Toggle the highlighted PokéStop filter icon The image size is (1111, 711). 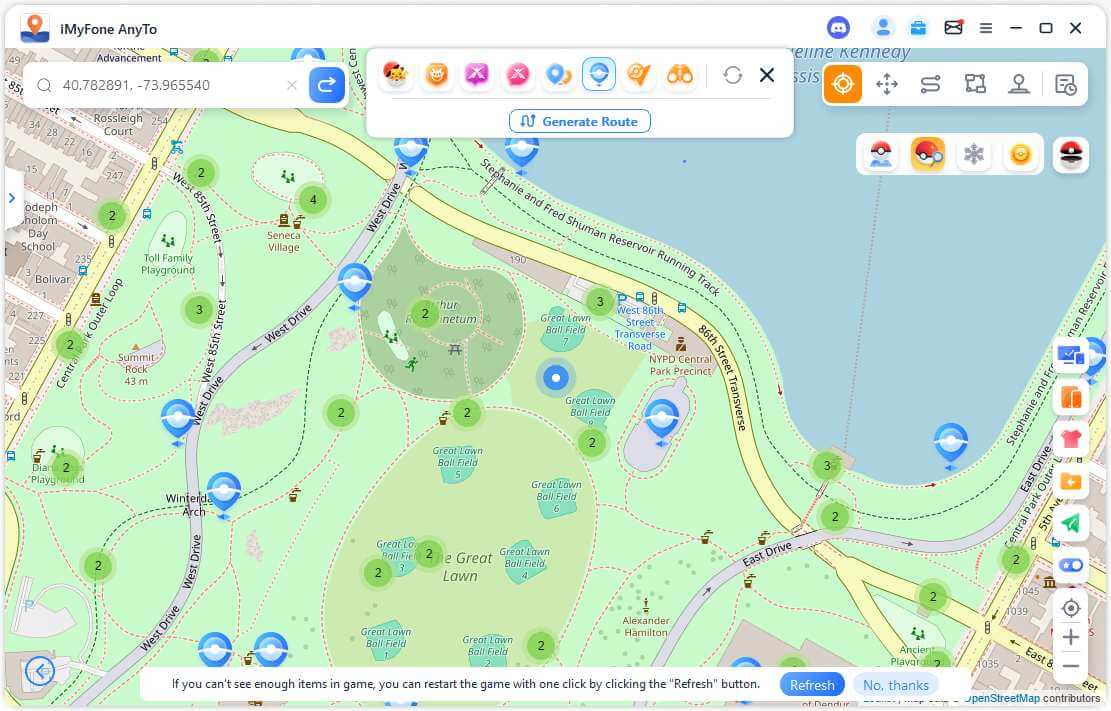(x=599, y=74)
